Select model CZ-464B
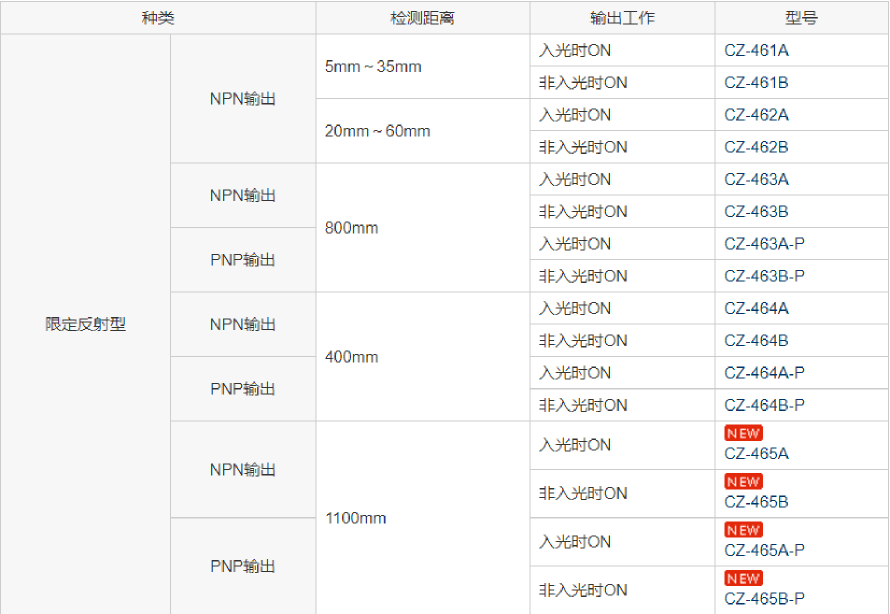890x614 pixels. click(756, 341)
